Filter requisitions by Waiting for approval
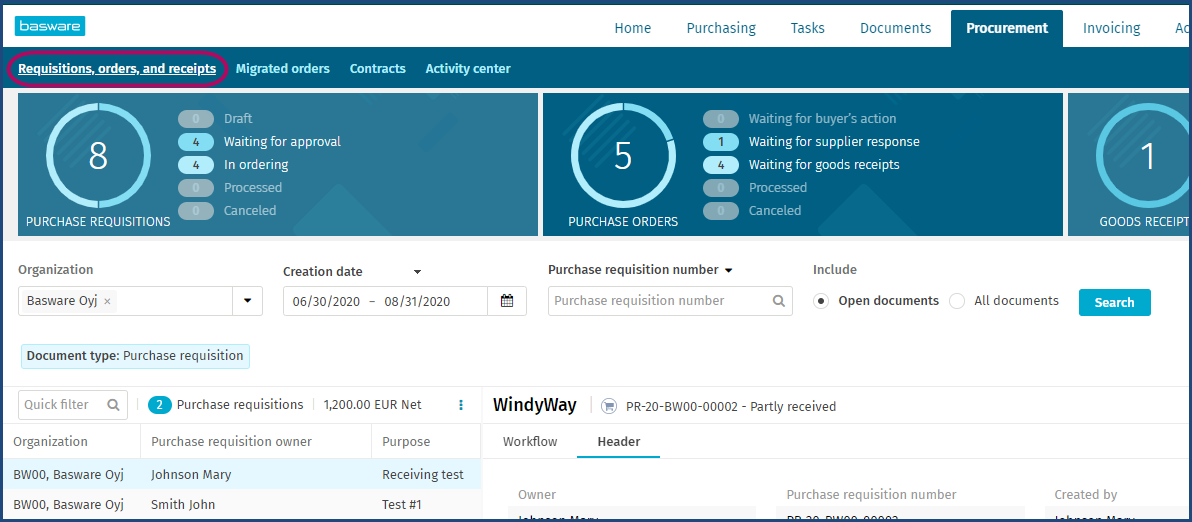The height and width of the screenshot is (522, 1192). [260, 141]
